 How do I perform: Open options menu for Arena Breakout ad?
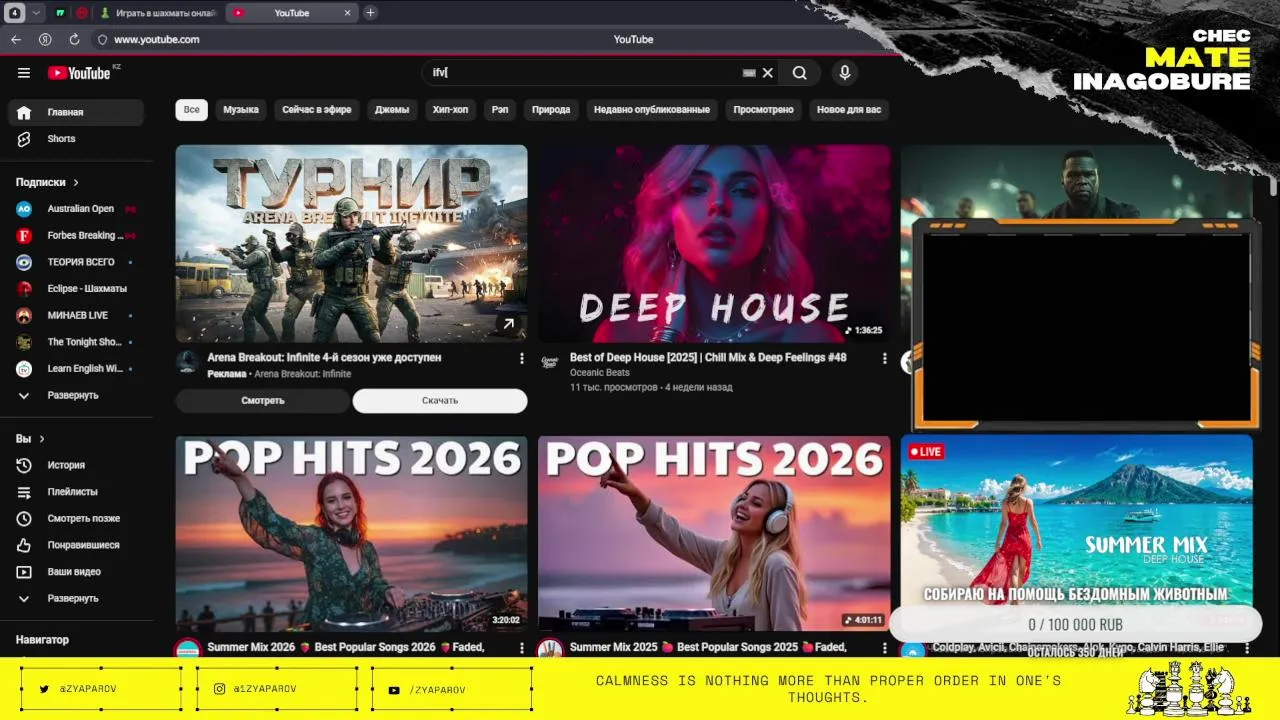[521, 358]
